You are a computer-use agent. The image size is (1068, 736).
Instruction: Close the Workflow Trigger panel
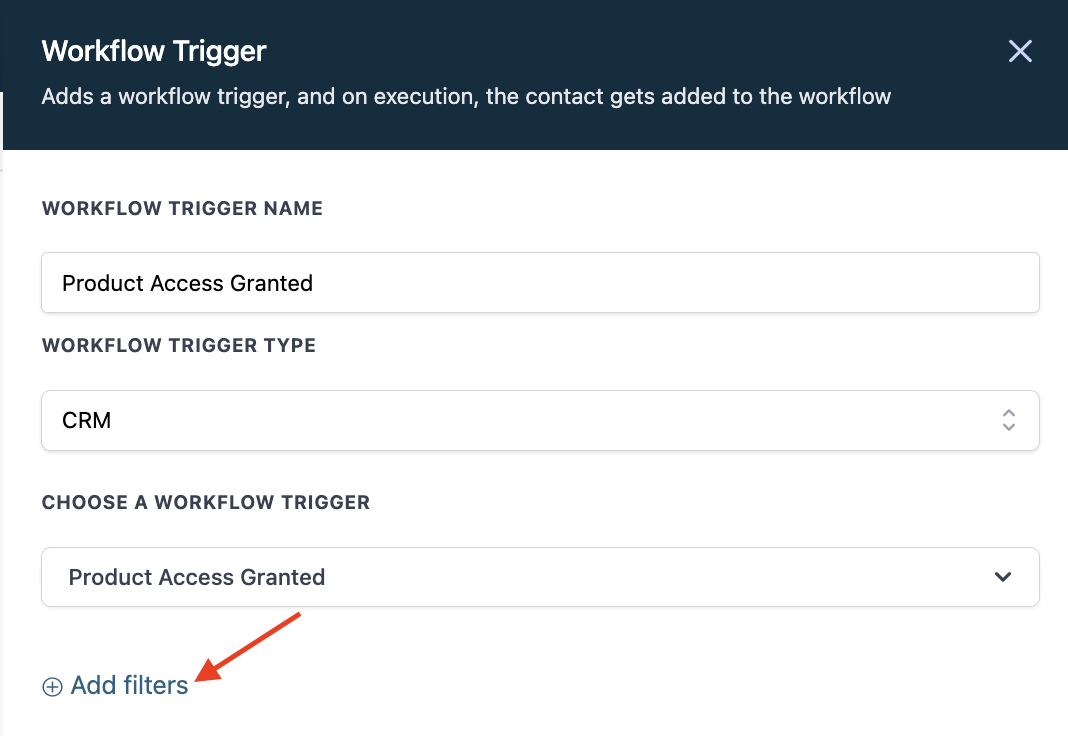(1020, 51)
